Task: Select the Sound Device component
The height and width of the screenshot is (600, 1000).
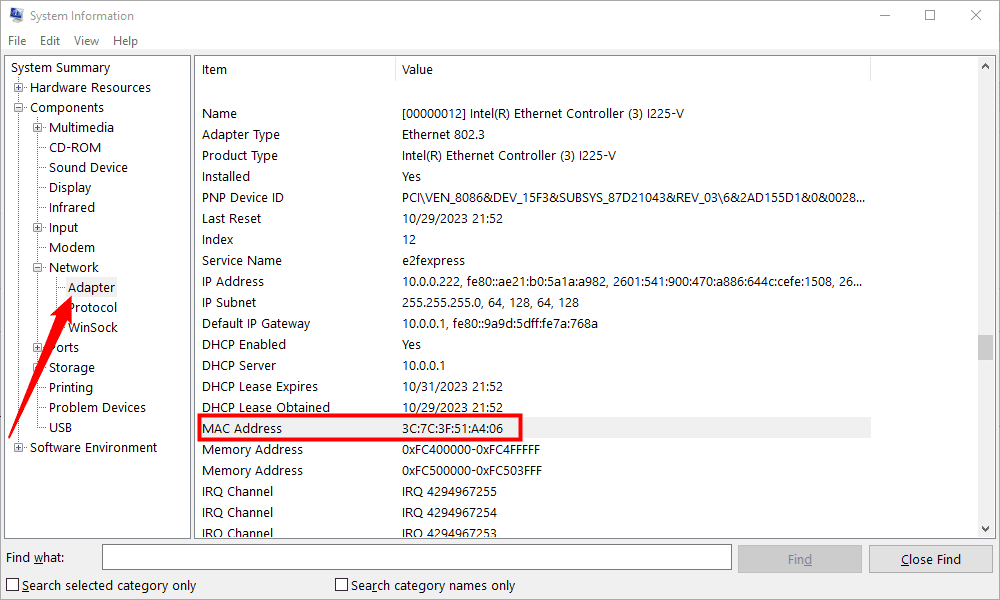Action: coord(87,167)
